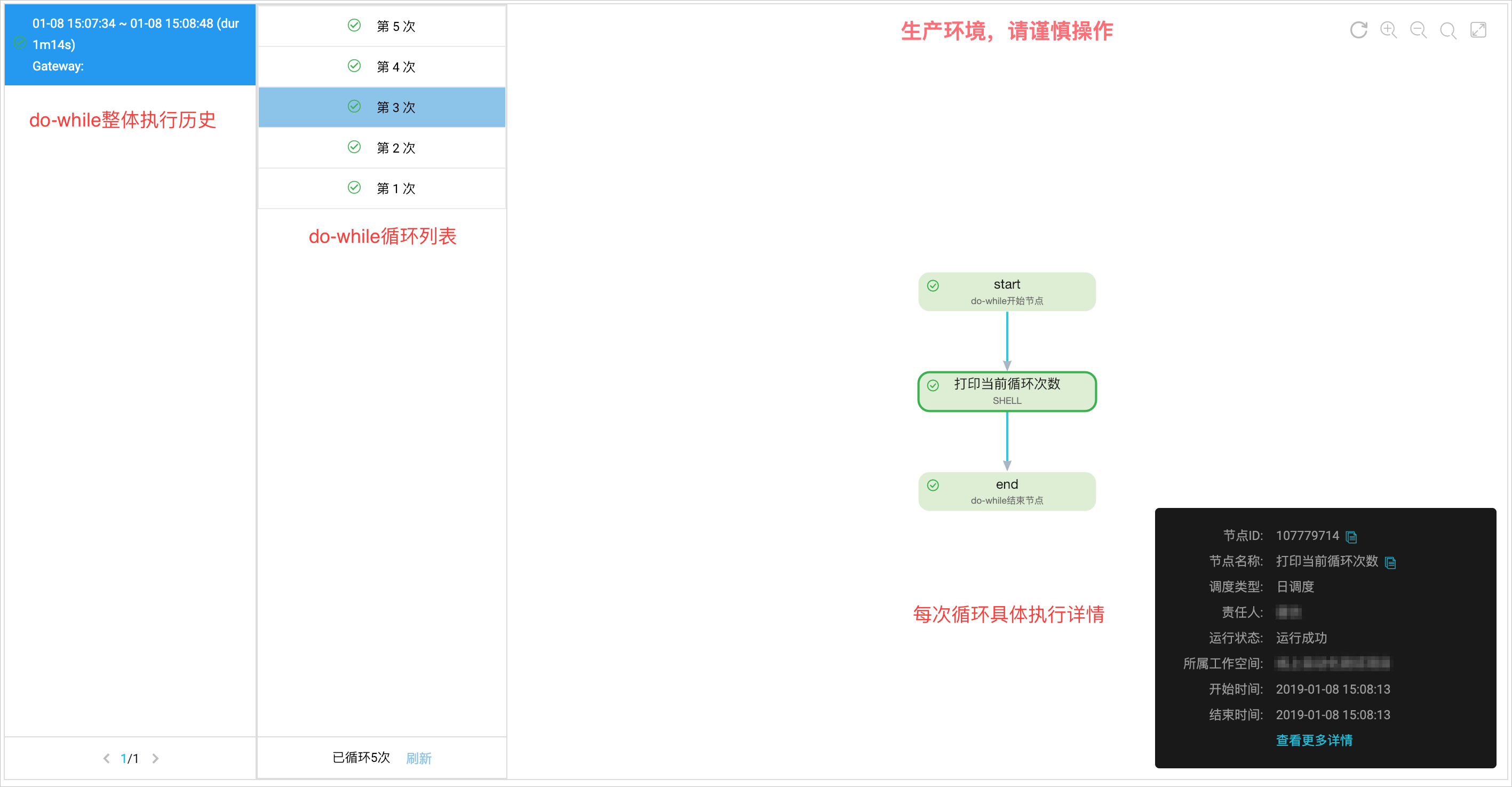Click the refresh canvas icon
The image size is (1512, 787).
tap(1358, 30)
